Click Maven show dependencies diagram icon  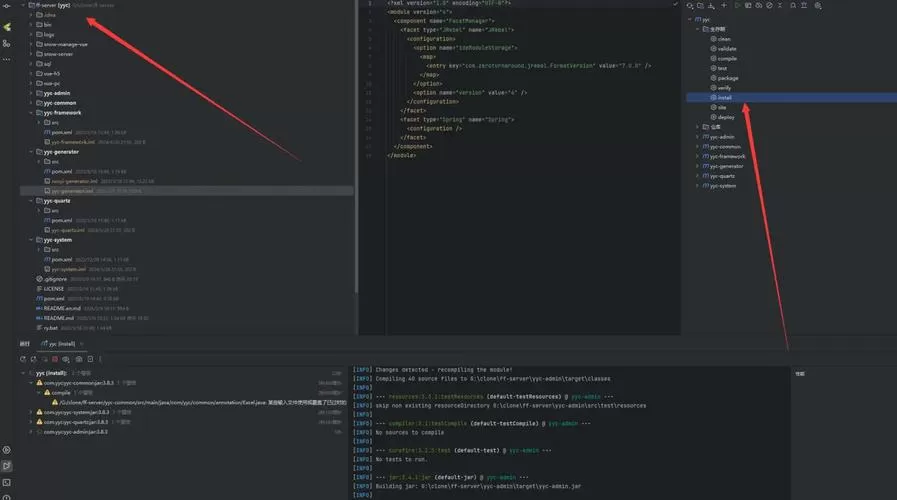pyautogui.click(x=804, y=5)
